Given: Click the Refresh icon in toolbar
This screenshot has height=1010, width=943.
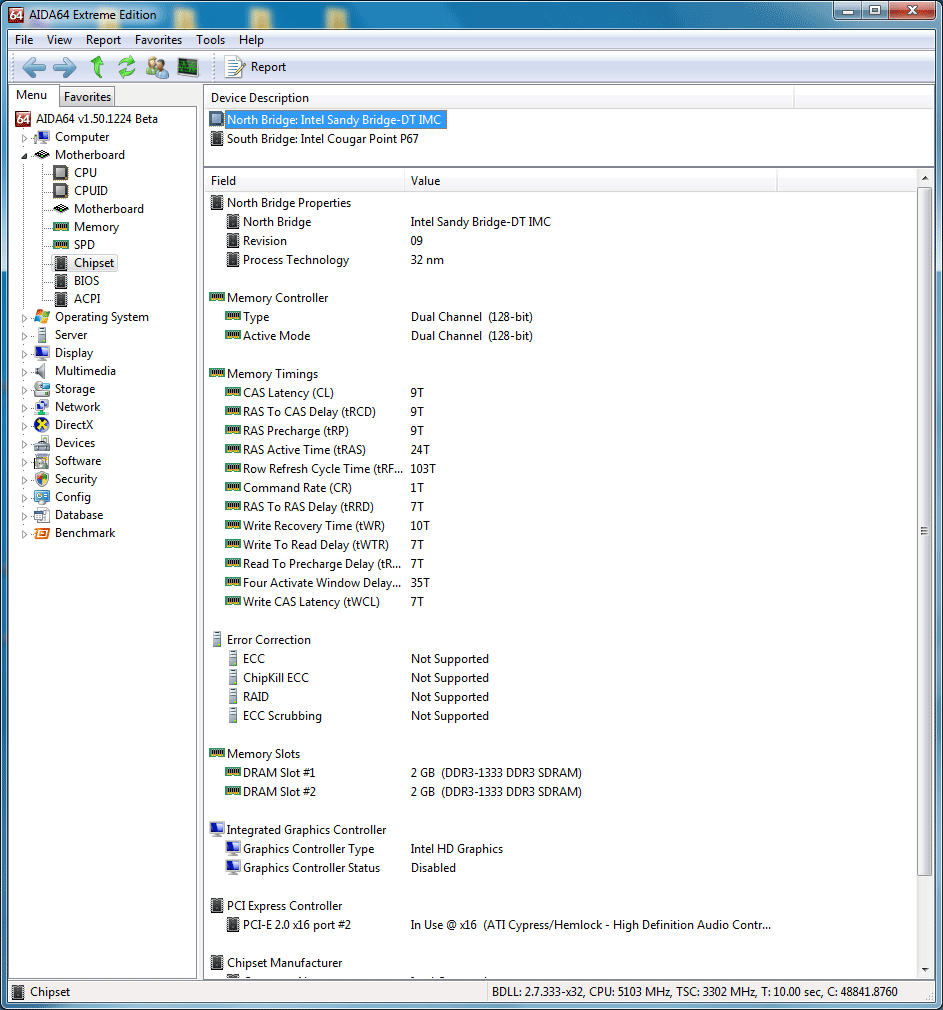Looking at the screenshot, I should (x=127, y=67).
